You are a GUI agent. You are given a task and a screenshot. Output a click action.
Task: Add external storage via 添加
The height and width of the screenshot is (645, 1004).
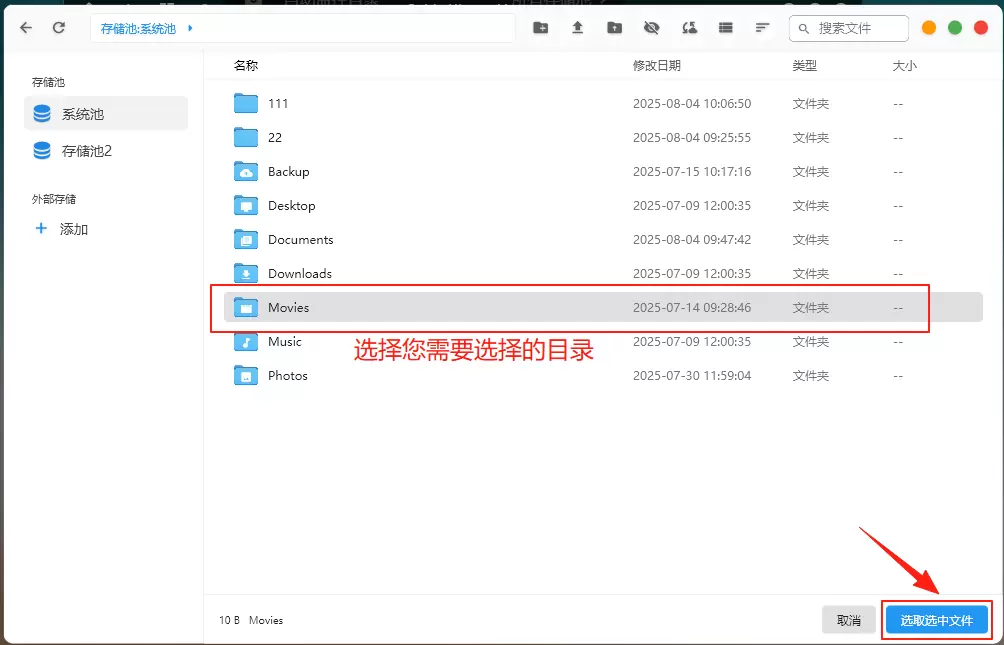pos(73,229)
